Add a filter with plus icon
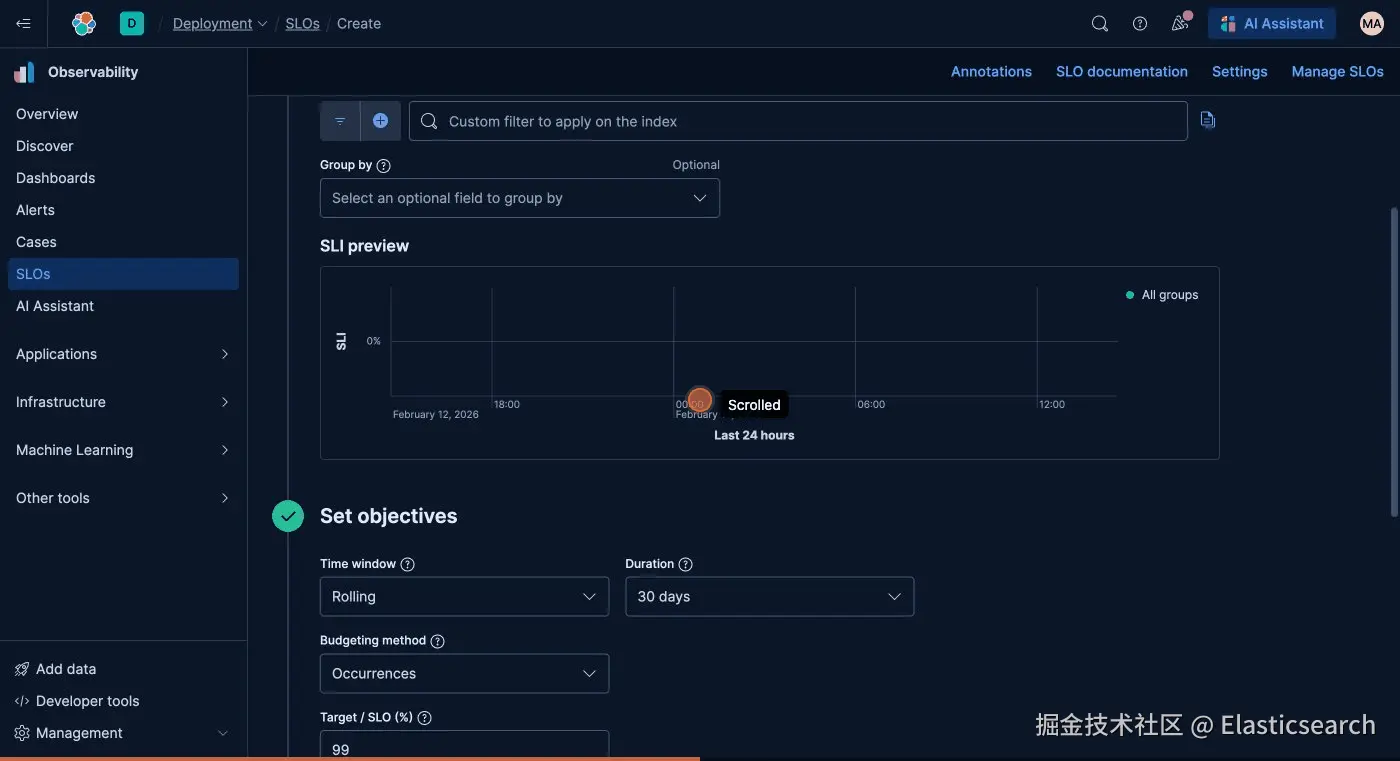Viewport: 1400px width, 761px height. click(380, 121)
